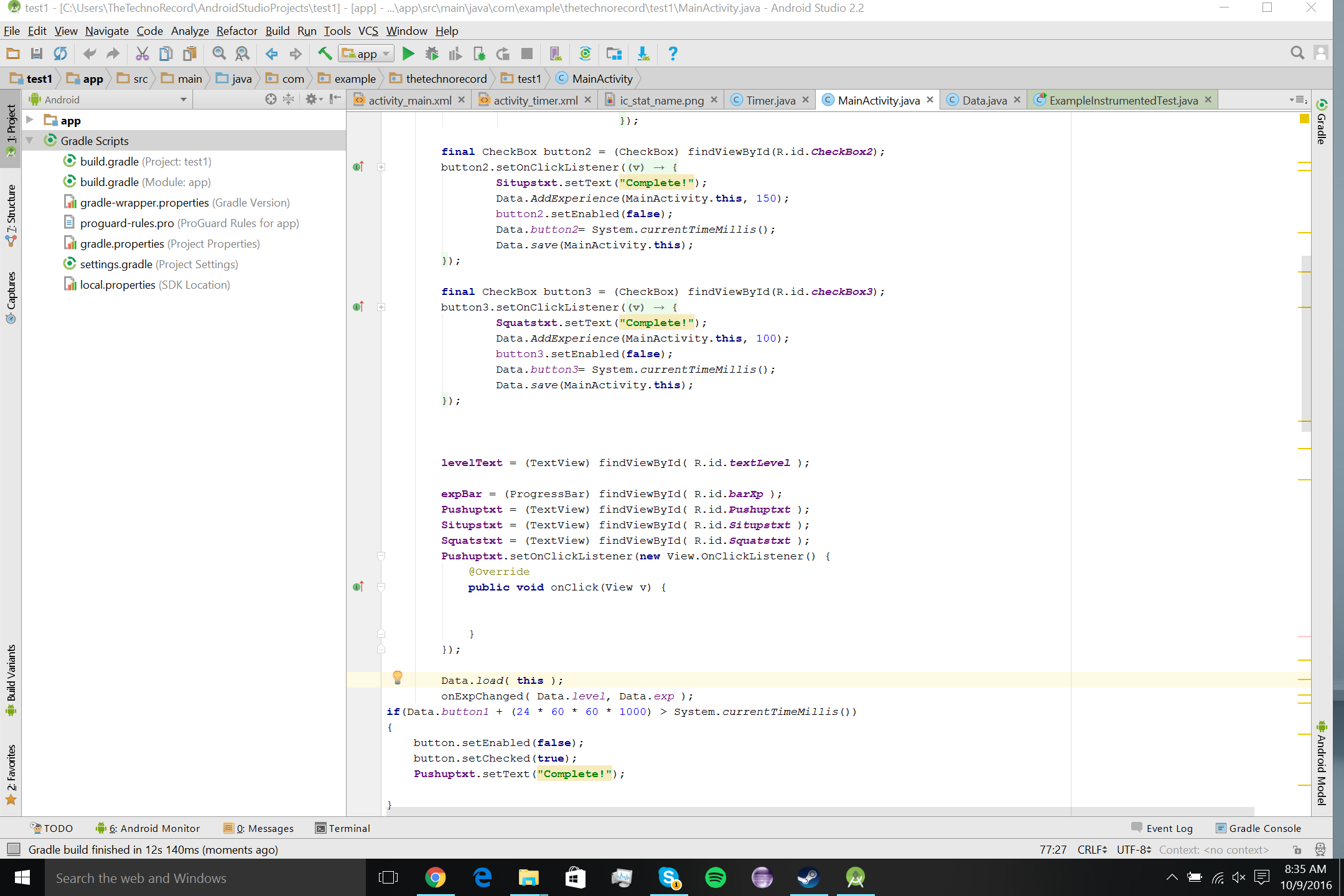Toggle tool window bars icon in bottom-left corner
This screenshot has width=1344, height=896.
coord(13,849)
